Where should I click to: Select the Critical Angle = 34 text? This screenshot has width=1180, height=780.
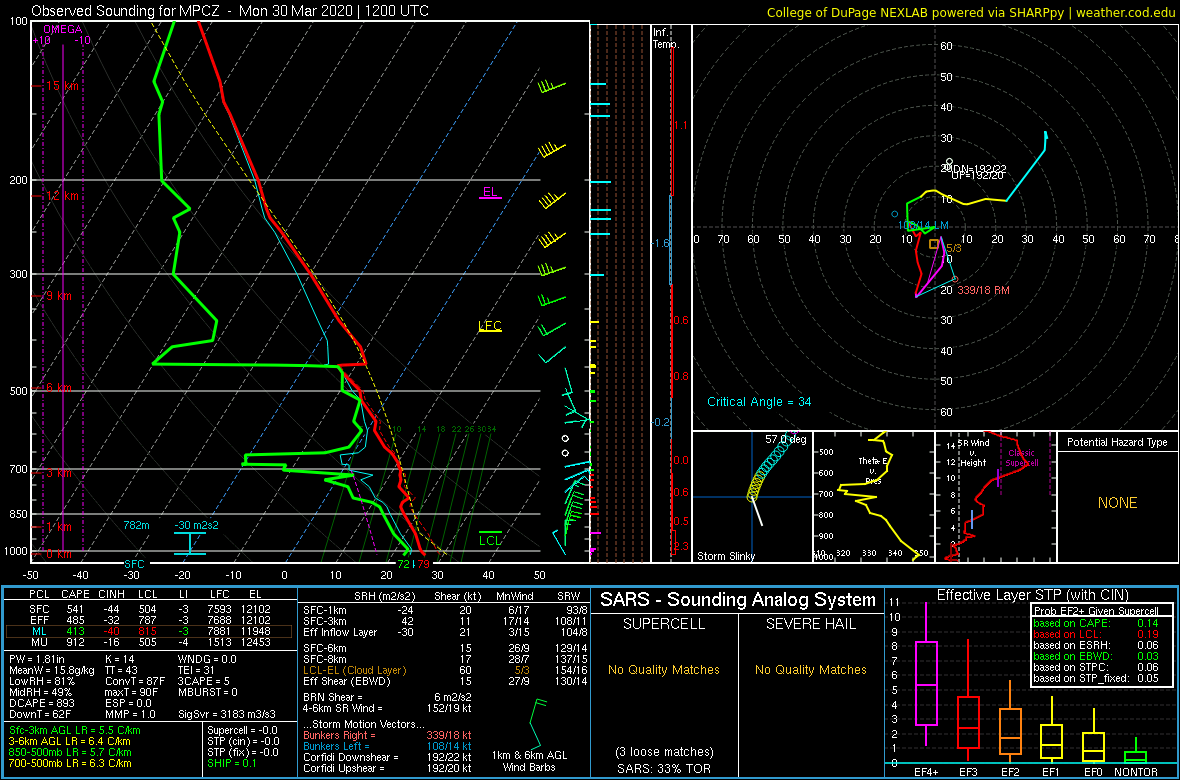point(759,402)
